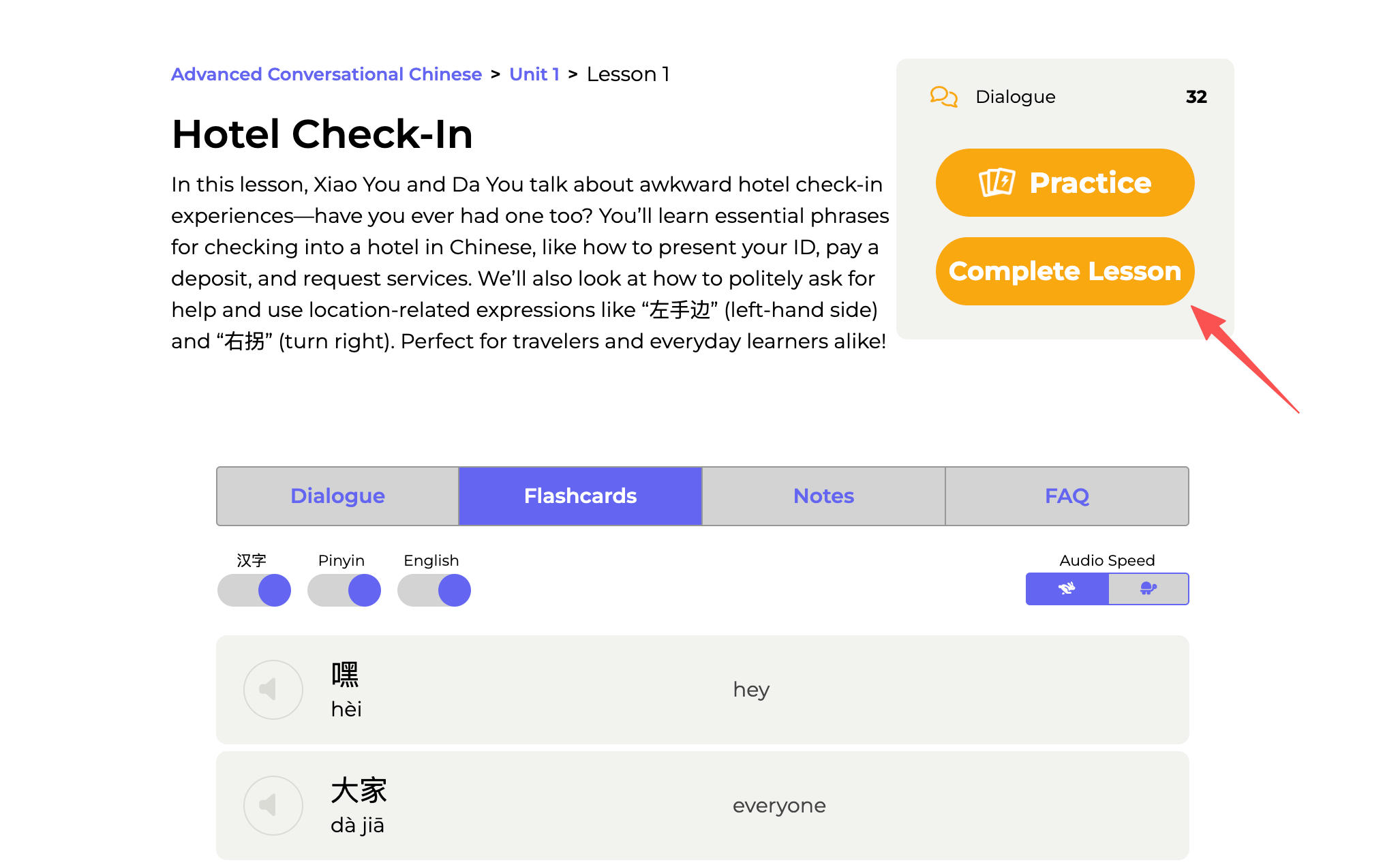Toggle the English switch
1400x867 pixels.
click(x=434, y=590)
